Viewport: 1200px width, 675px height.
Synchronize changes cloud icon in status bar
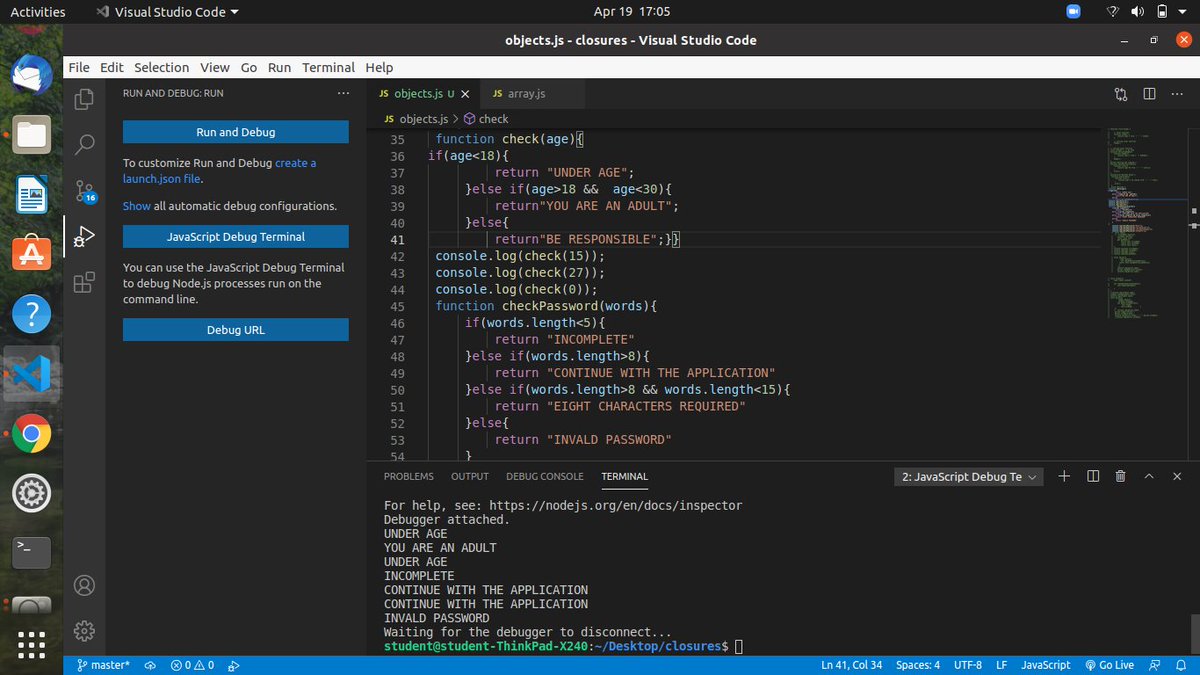coord(151,665)
